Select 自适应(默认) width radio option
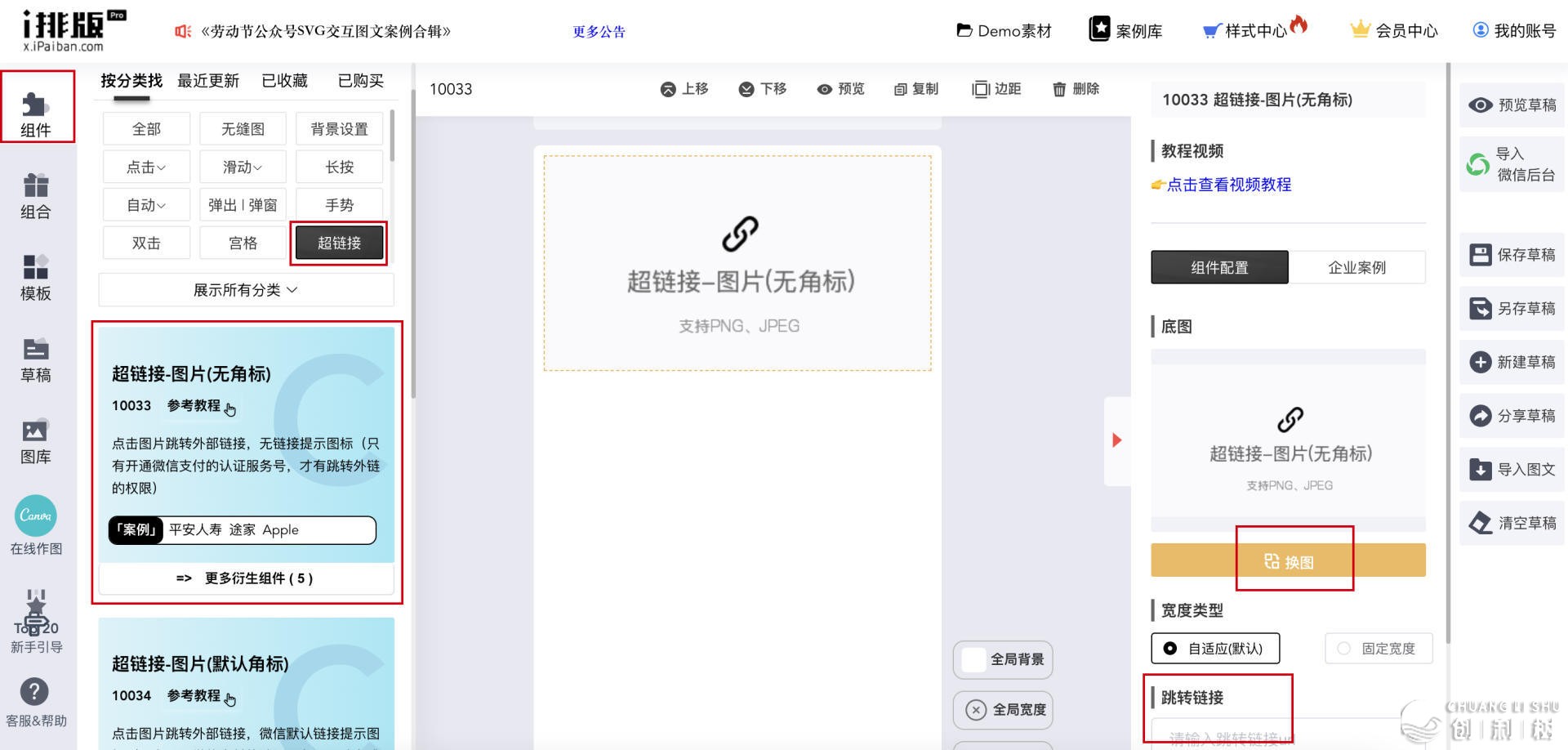 1170,649
